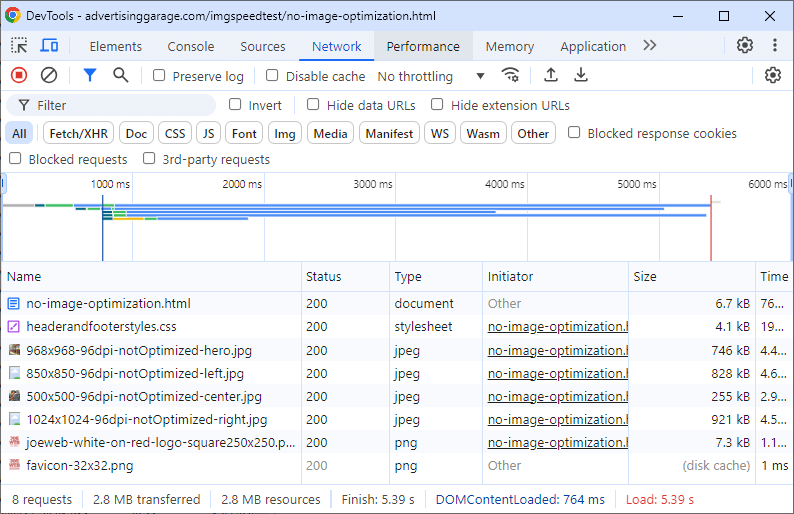Click the Filter text field
The height and width of the screenshot is (514, 794).
tap(120, 105)
